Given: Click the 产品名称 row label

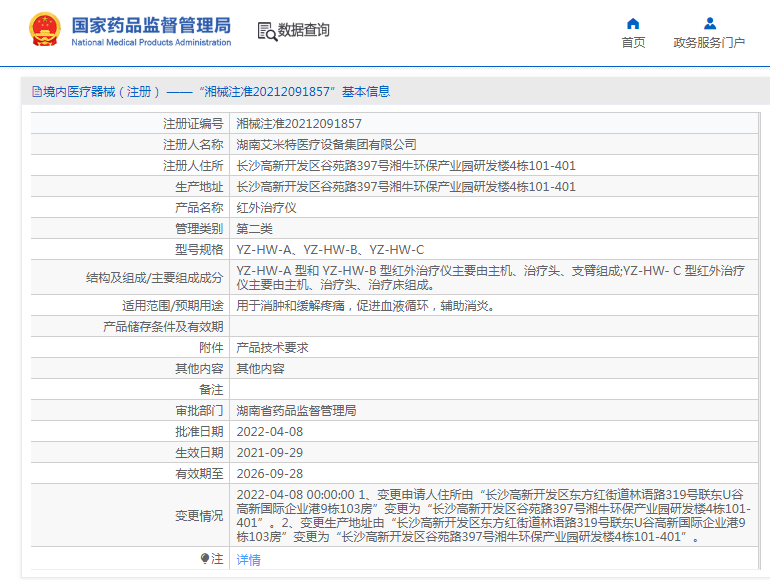Looking at the screenshot, I should [x=199, y=208].
